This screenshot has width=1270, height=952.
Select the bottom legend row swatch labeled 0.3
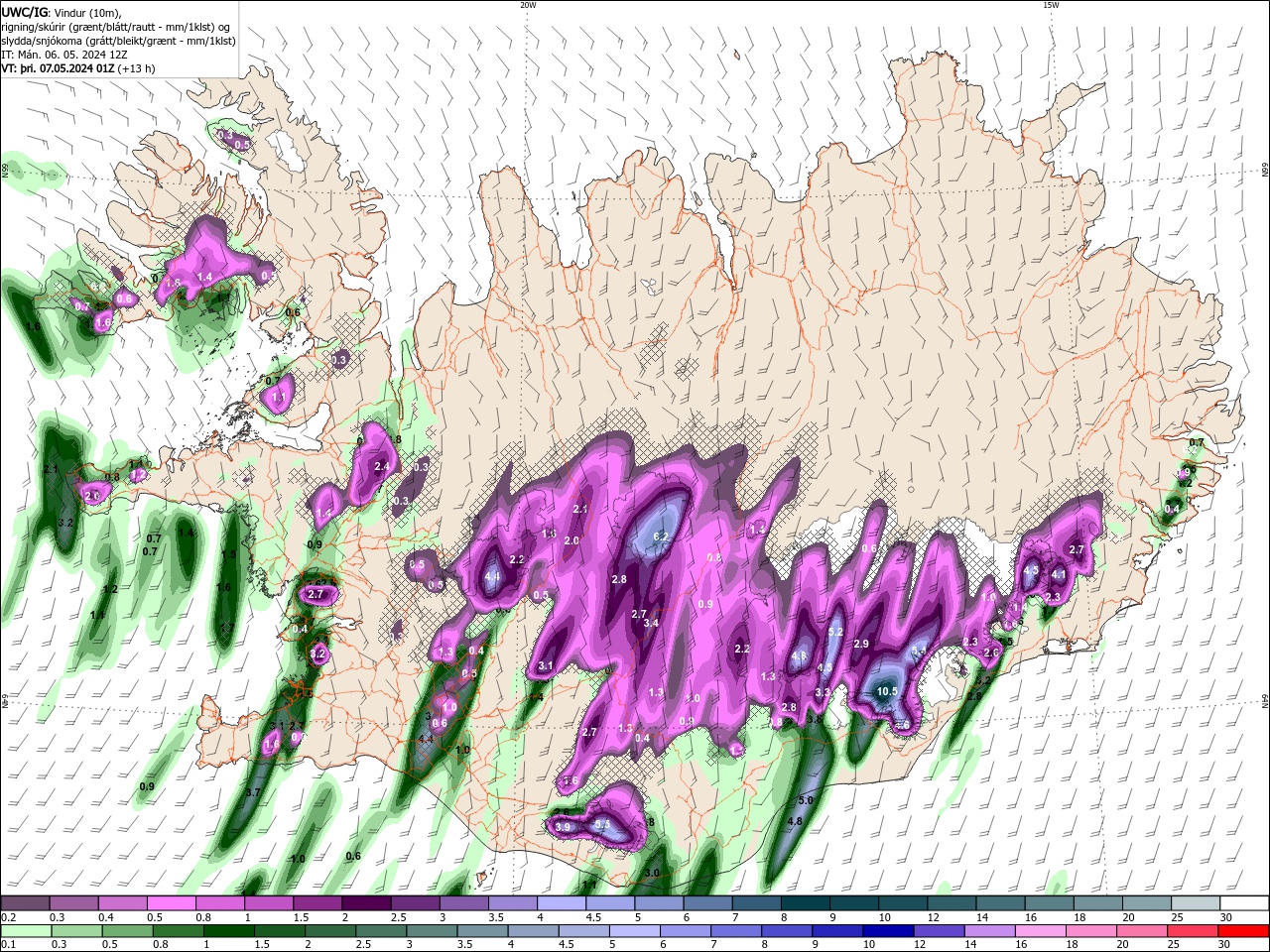tap(77, 931)
